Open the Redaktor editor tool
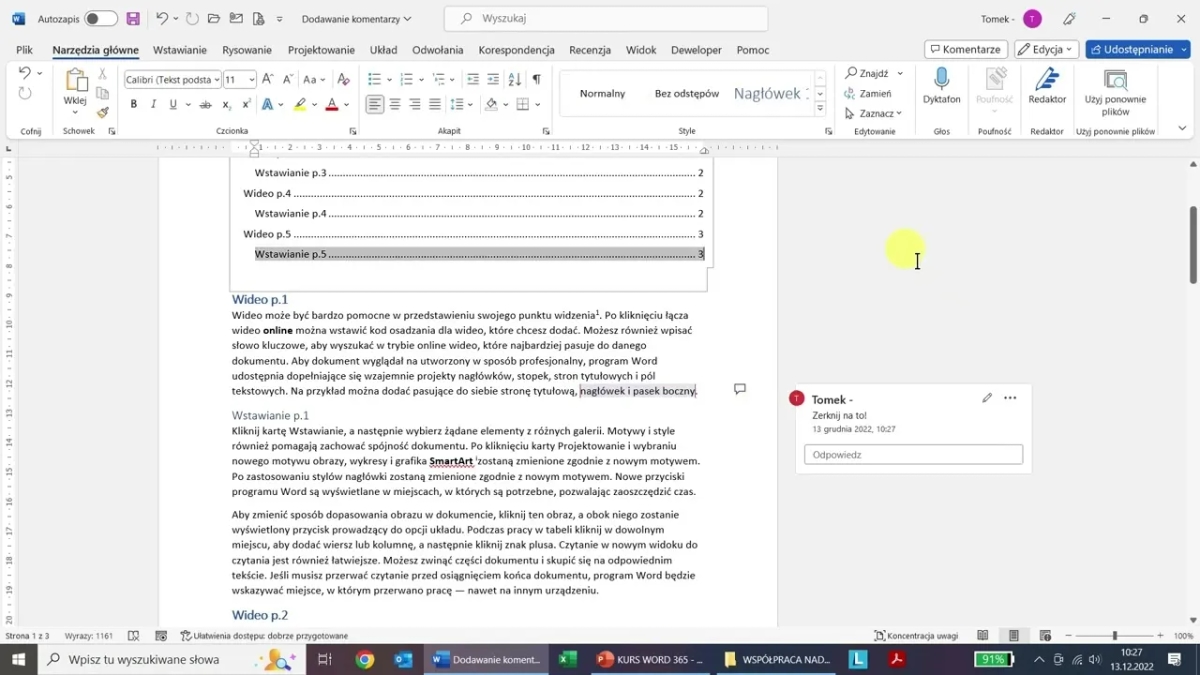 coord(1046,80)
